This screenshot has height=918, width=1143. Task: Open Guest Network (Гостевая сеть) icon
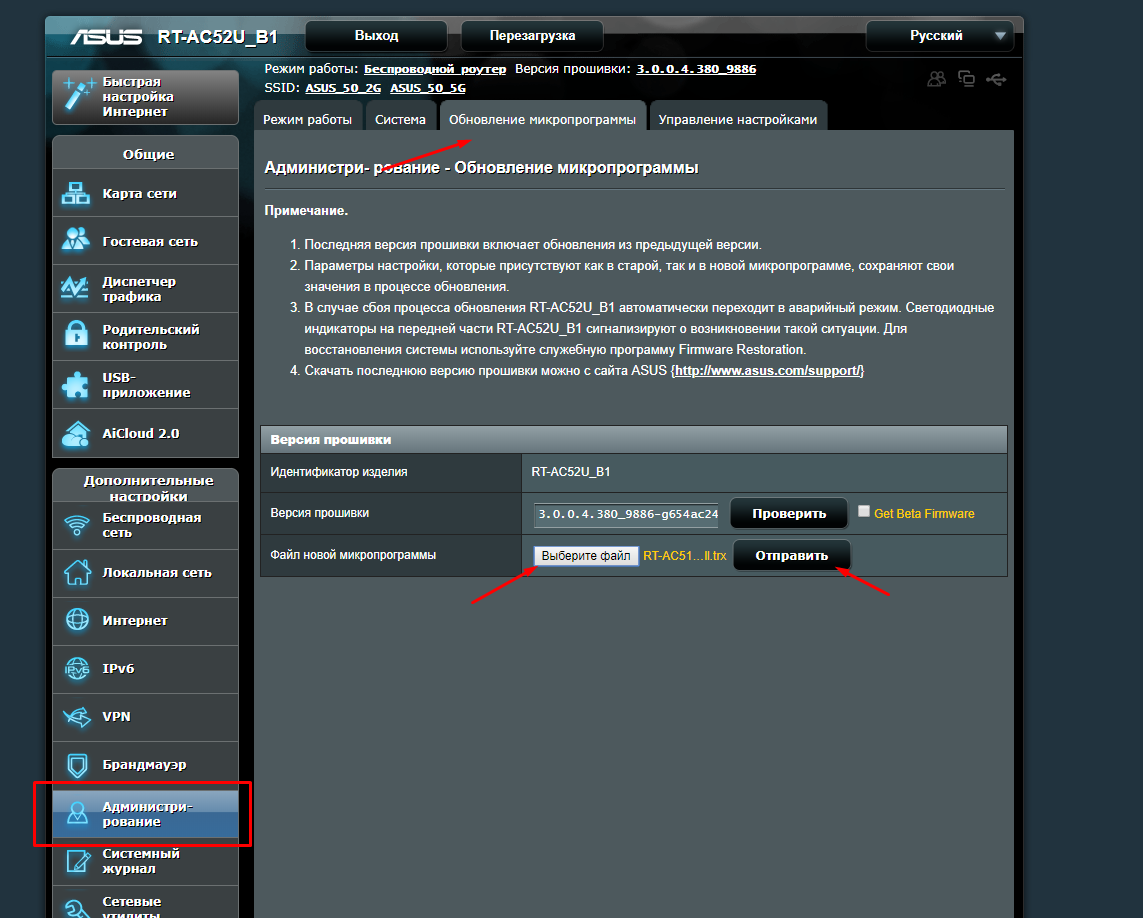tap(76, 241)
